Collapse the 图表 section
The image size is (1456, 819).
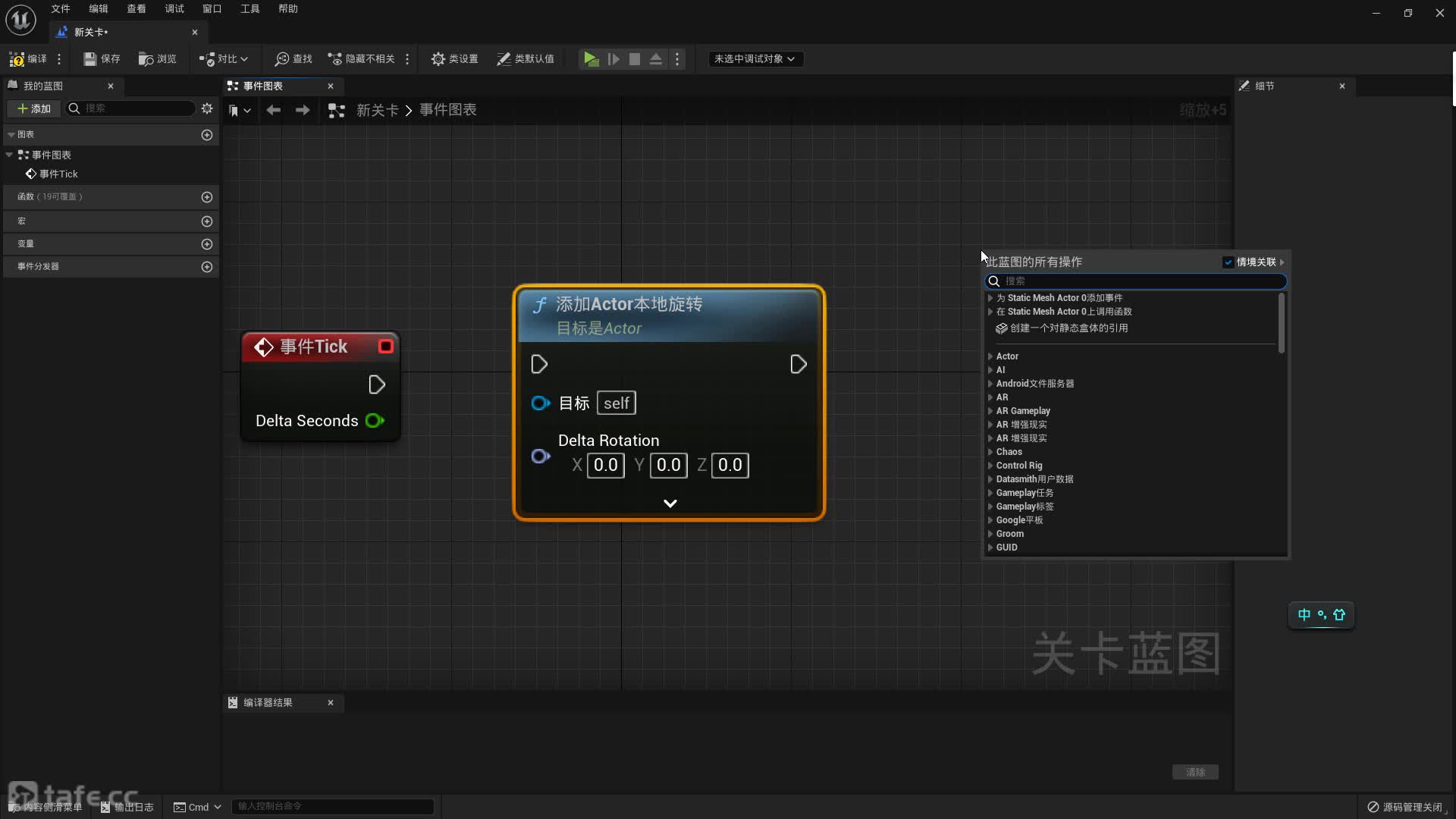(x=11, y=134)
